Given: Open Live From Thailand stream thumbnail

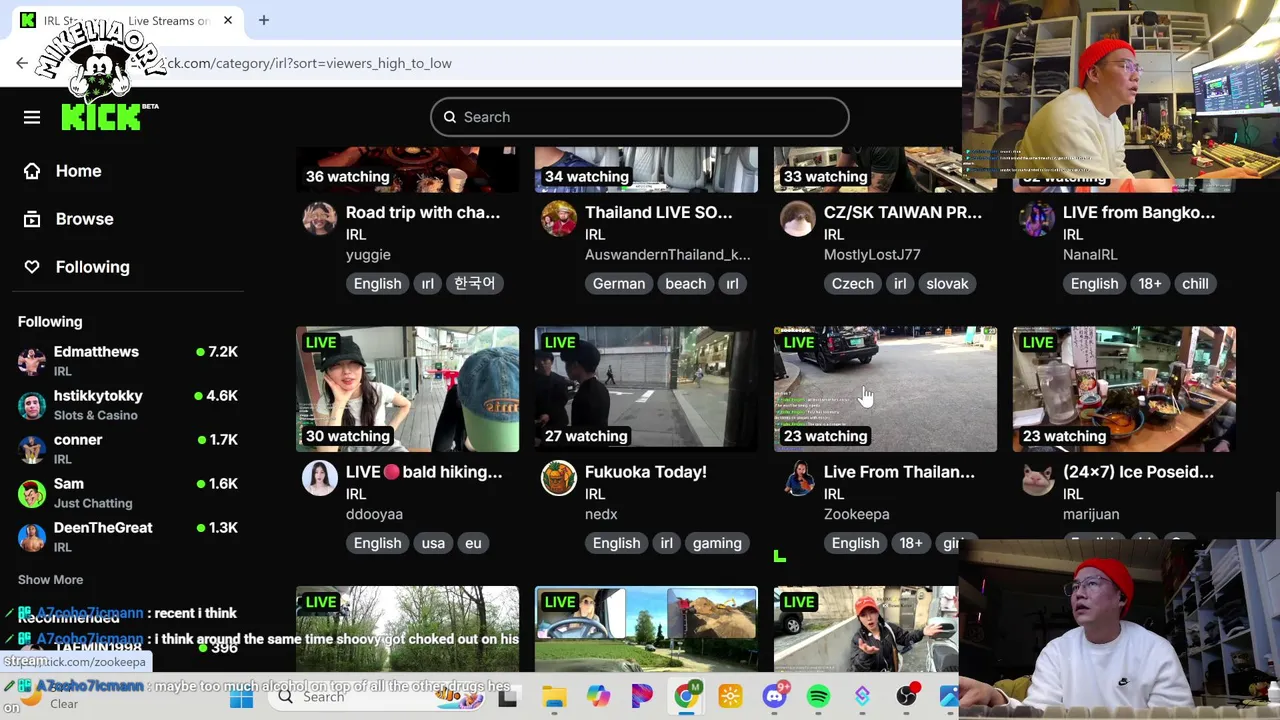Looking at the screenshot, I should coord(885,389).
